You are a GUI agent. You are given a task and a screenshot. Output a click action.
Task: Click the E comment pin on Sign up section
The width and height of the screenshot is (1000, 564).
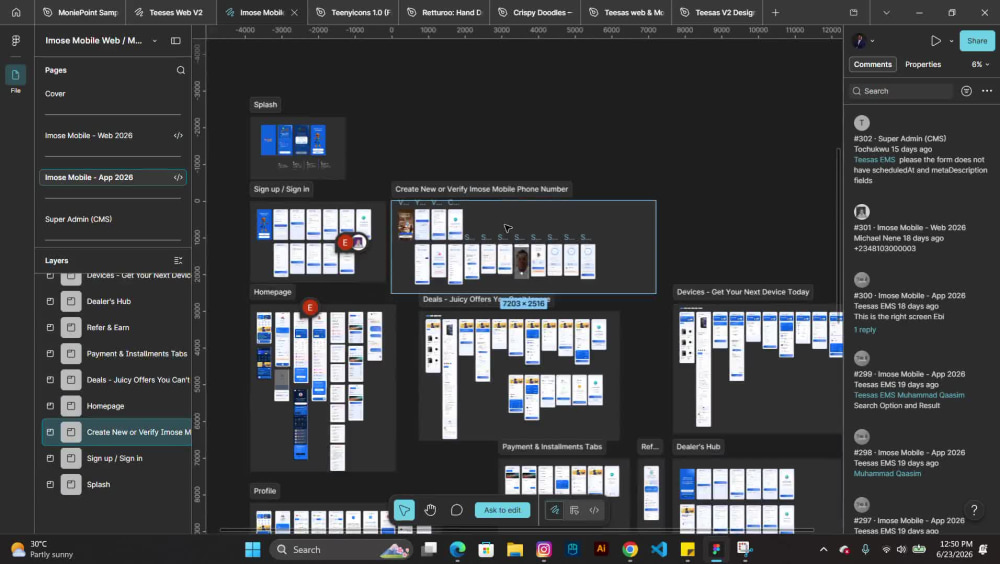345,242
